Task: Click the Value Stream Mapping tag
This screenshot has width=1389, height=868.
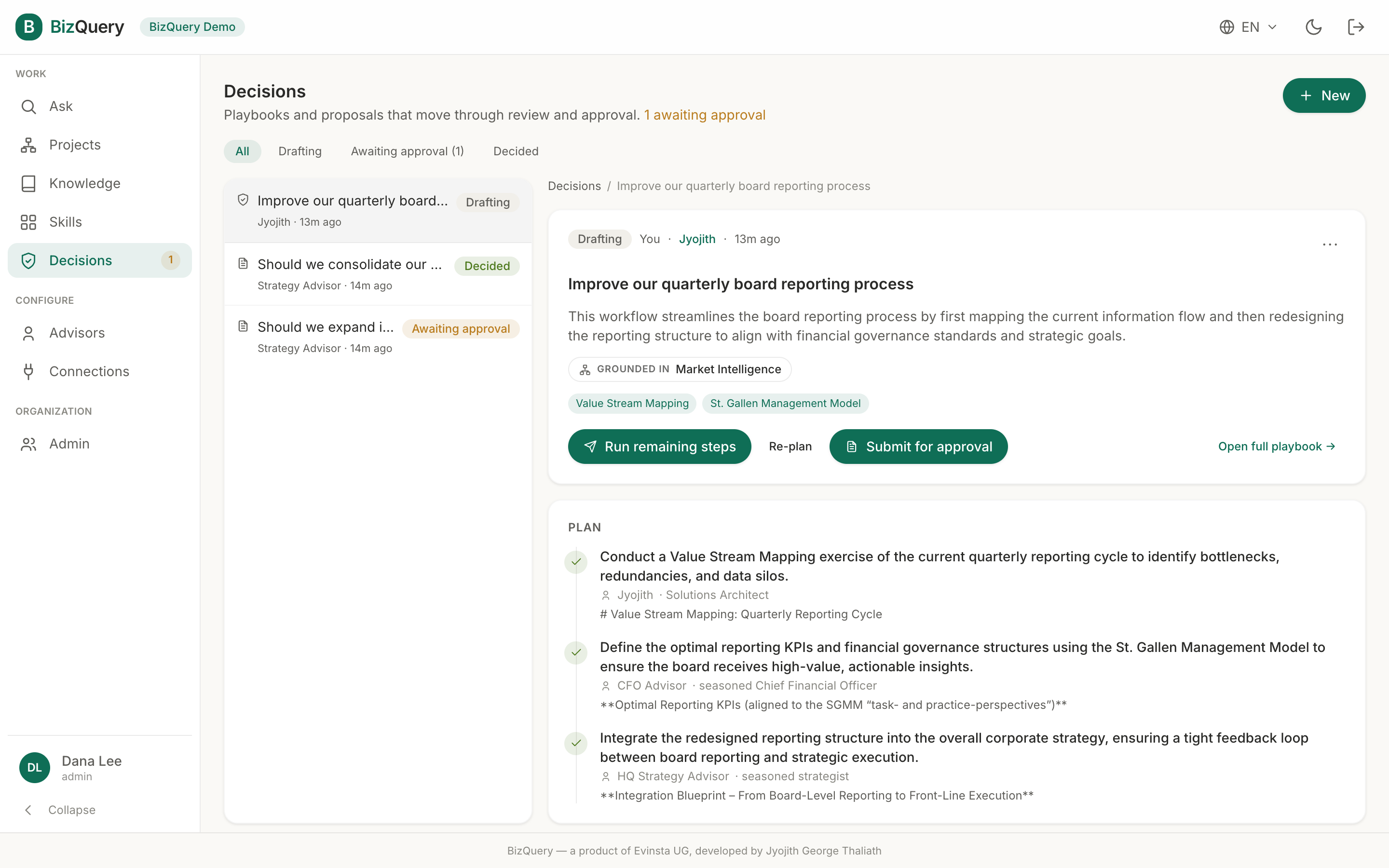Action: [x=632, y=403]
